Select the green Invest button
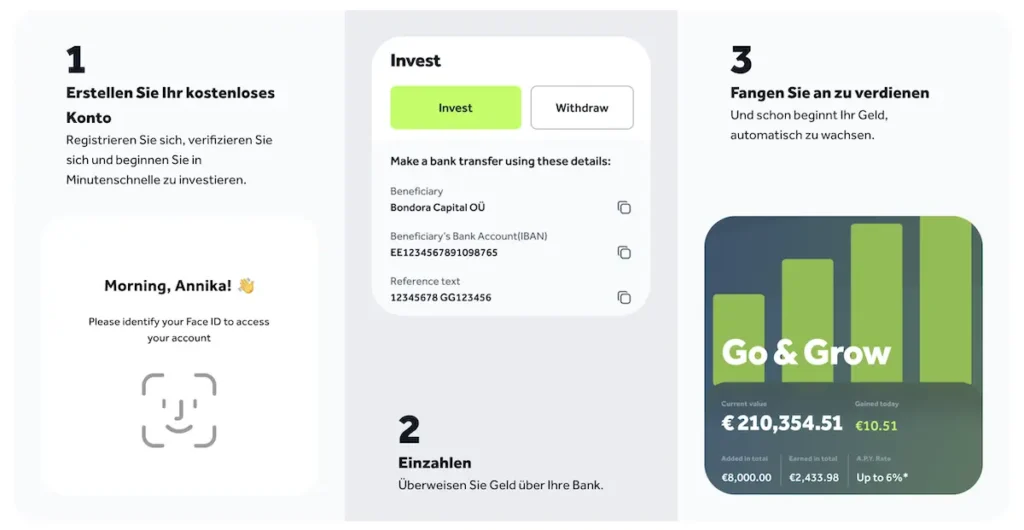1024x530 pixels. coord(455,108)
